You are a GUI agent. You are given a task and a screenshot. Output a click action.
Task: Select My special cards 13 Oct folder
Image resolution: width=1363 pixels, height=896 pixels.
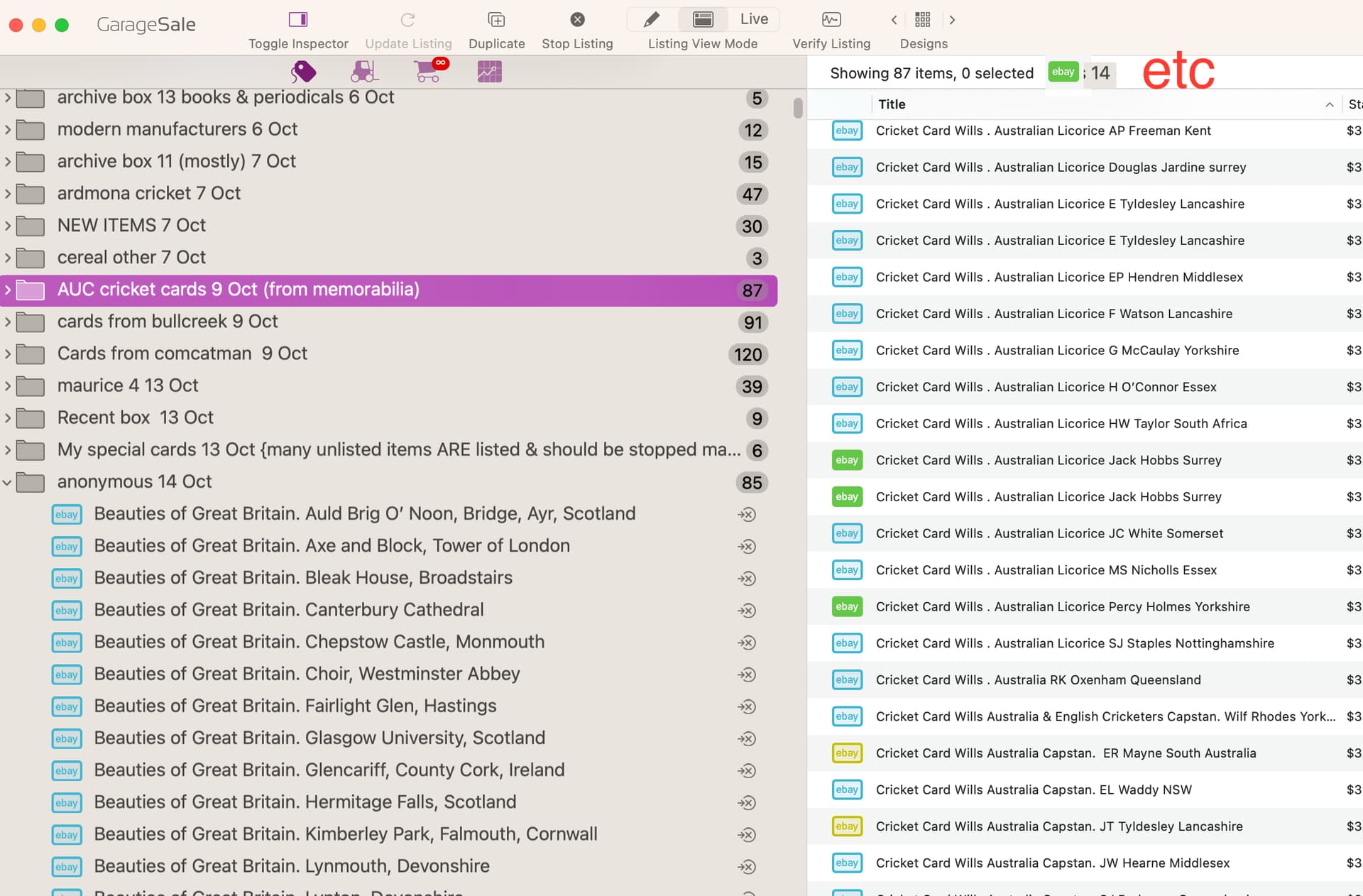pos(388,449)
